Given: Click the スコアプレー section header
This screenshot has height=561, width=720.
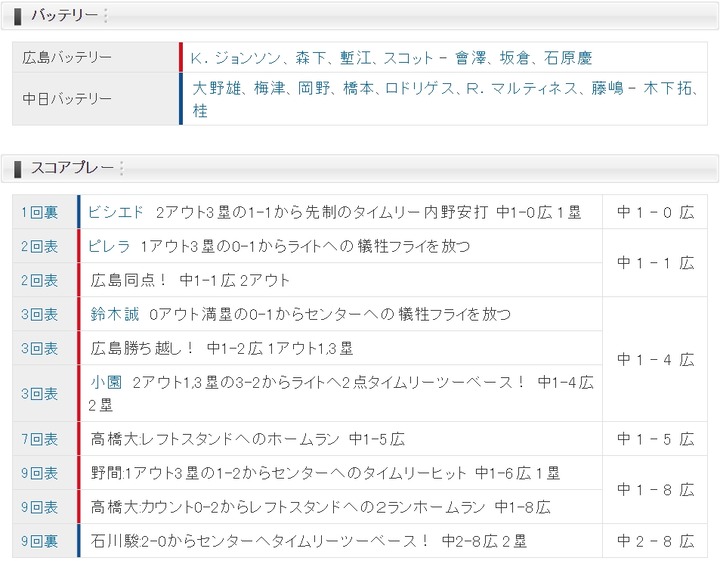Looking at the screenshot, I should 360,168.
